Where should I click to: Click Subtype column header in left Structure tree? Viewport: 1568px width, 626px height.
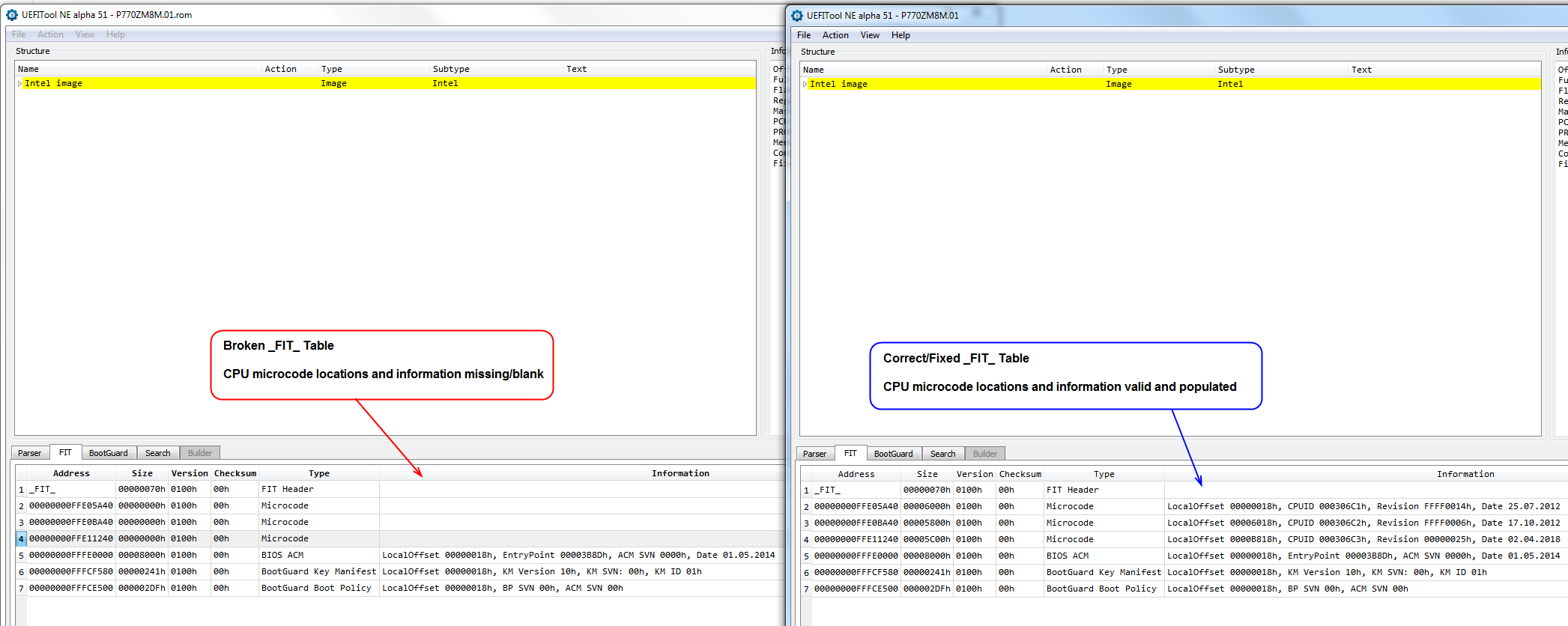point(496,69)
